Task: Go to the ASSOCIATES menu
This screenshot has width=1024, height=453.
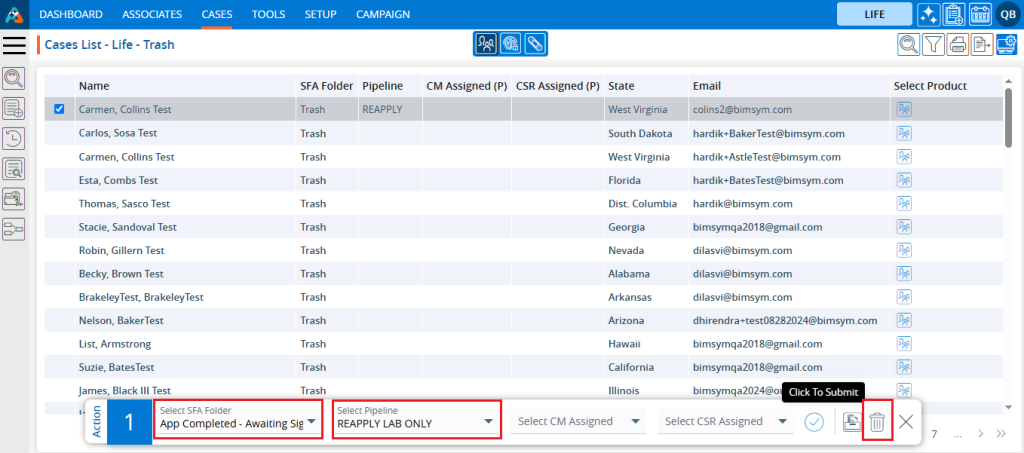Action: (x=152, y=15)
